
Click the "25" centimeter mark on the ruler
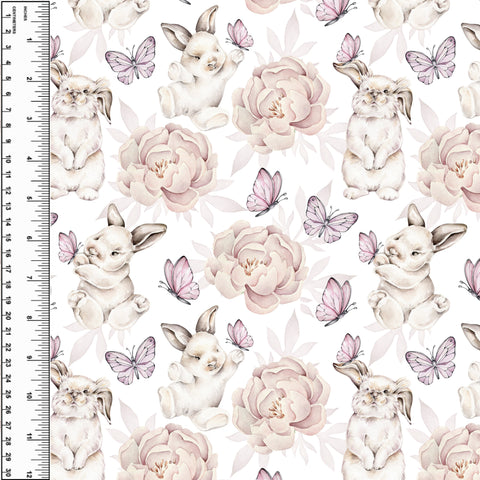[8, 395]
